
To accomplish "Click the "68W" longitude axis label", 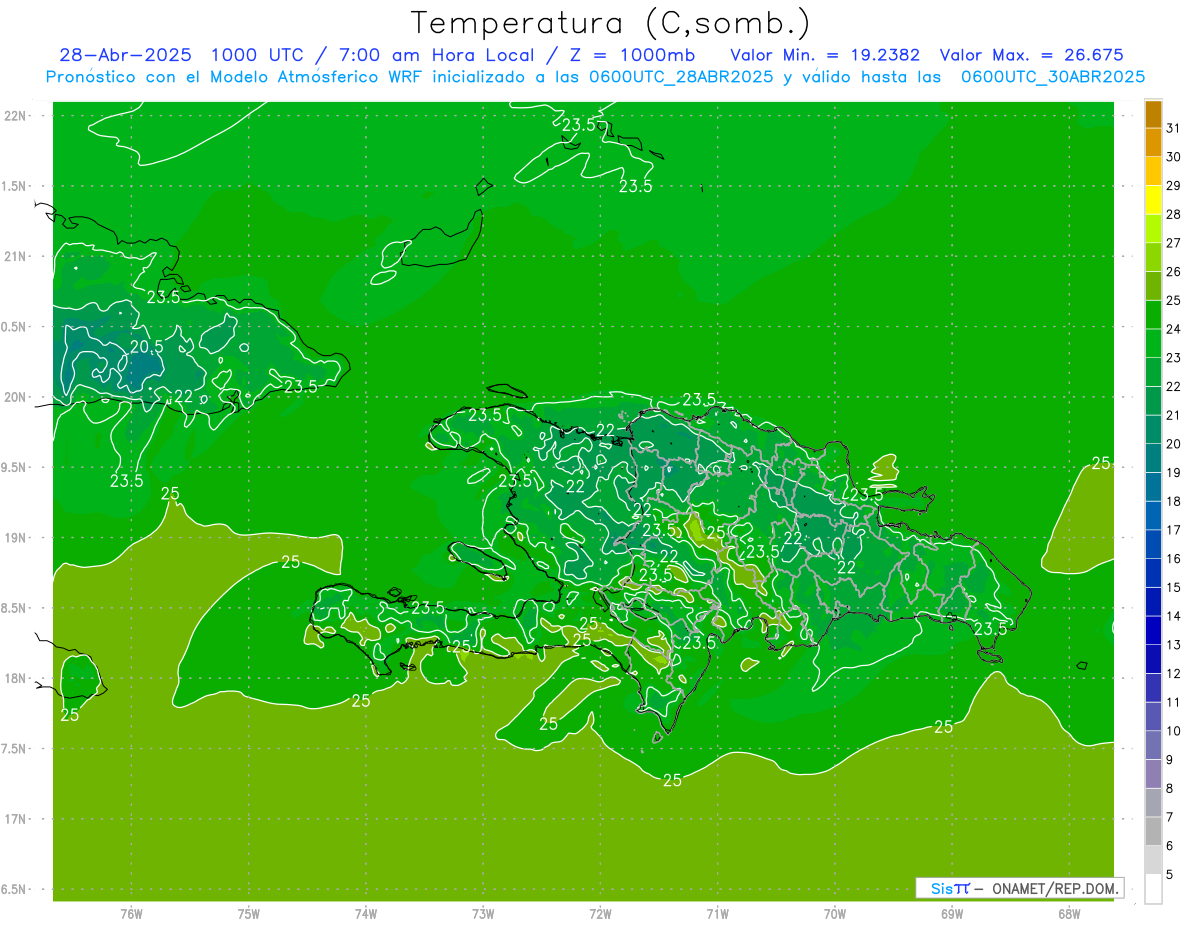I will pos(1068,913).
